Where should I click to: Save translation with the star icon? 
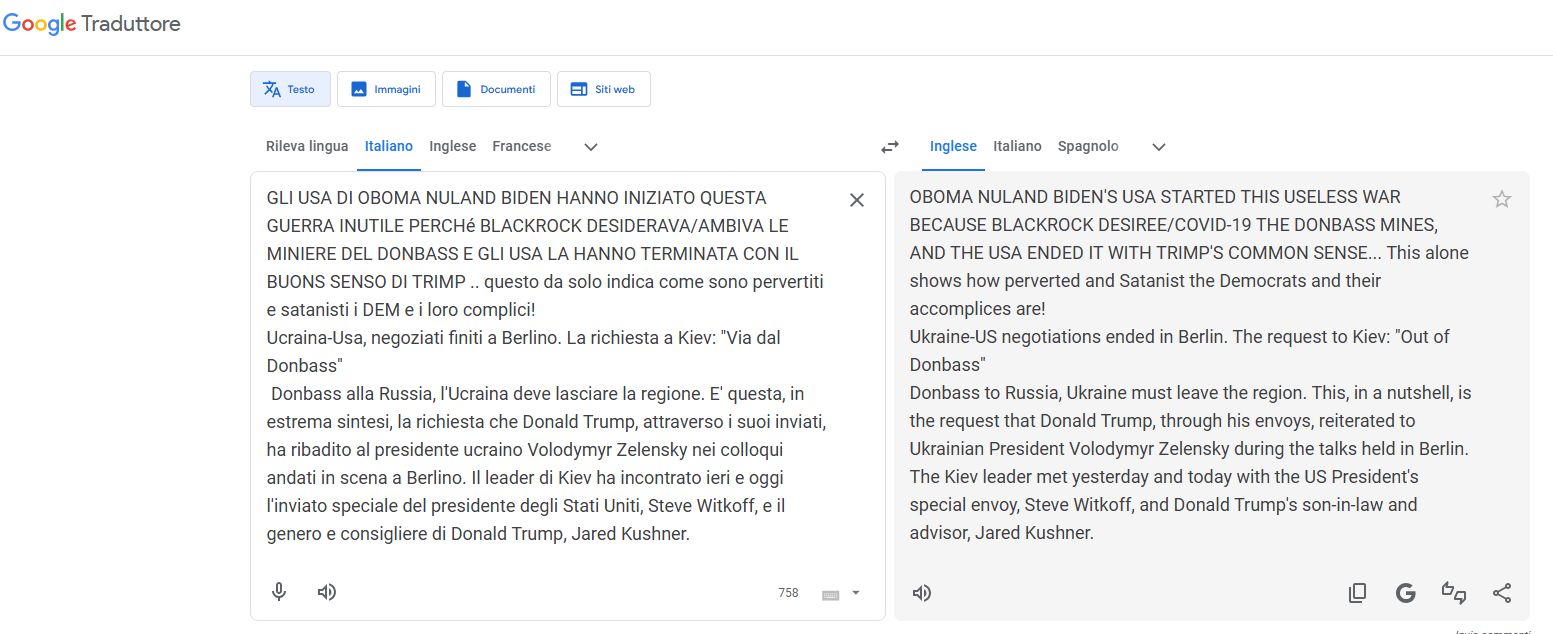tap(1501, 199)
